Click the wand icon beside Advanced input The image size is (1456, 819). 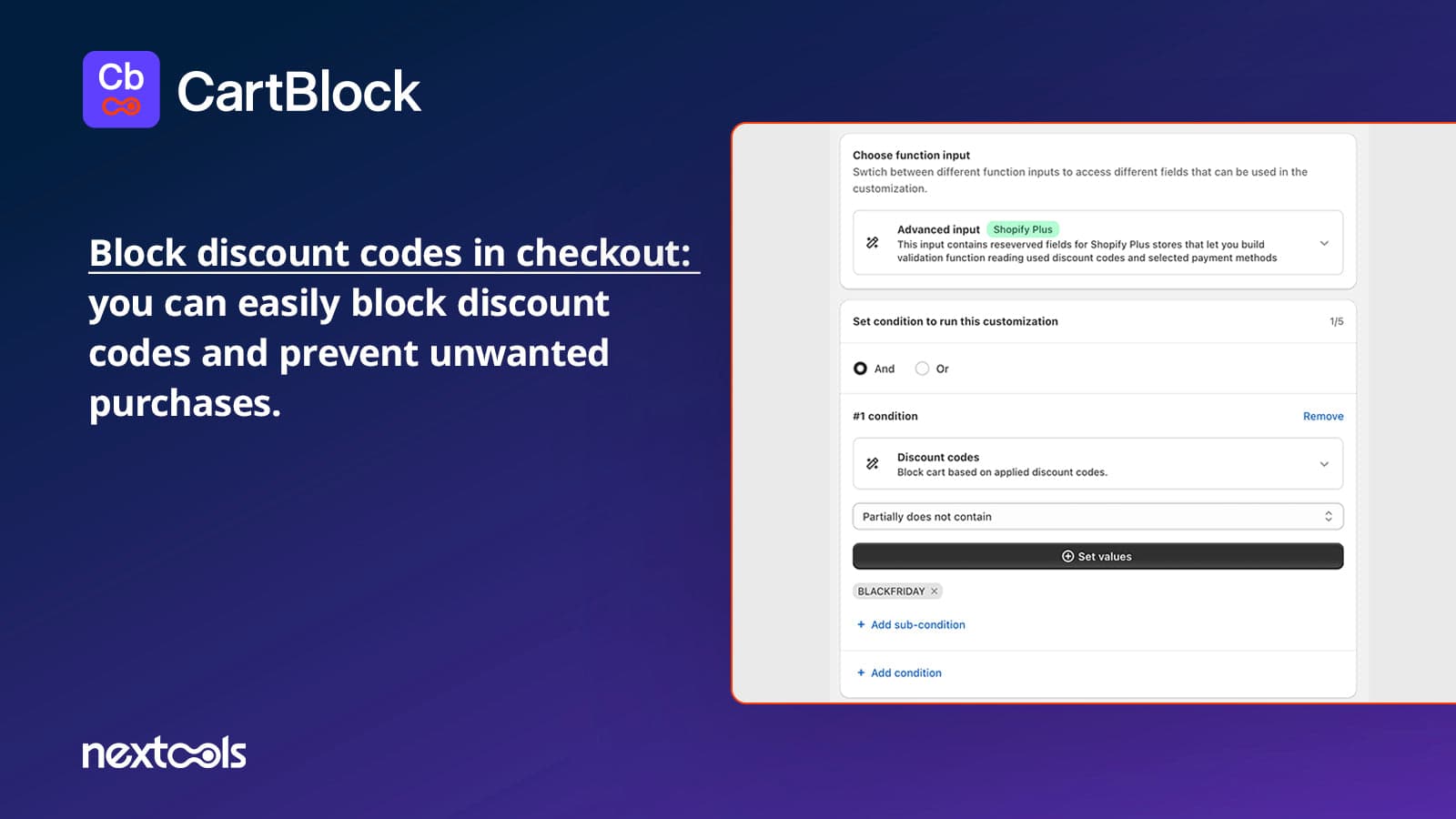click(872, 243)
